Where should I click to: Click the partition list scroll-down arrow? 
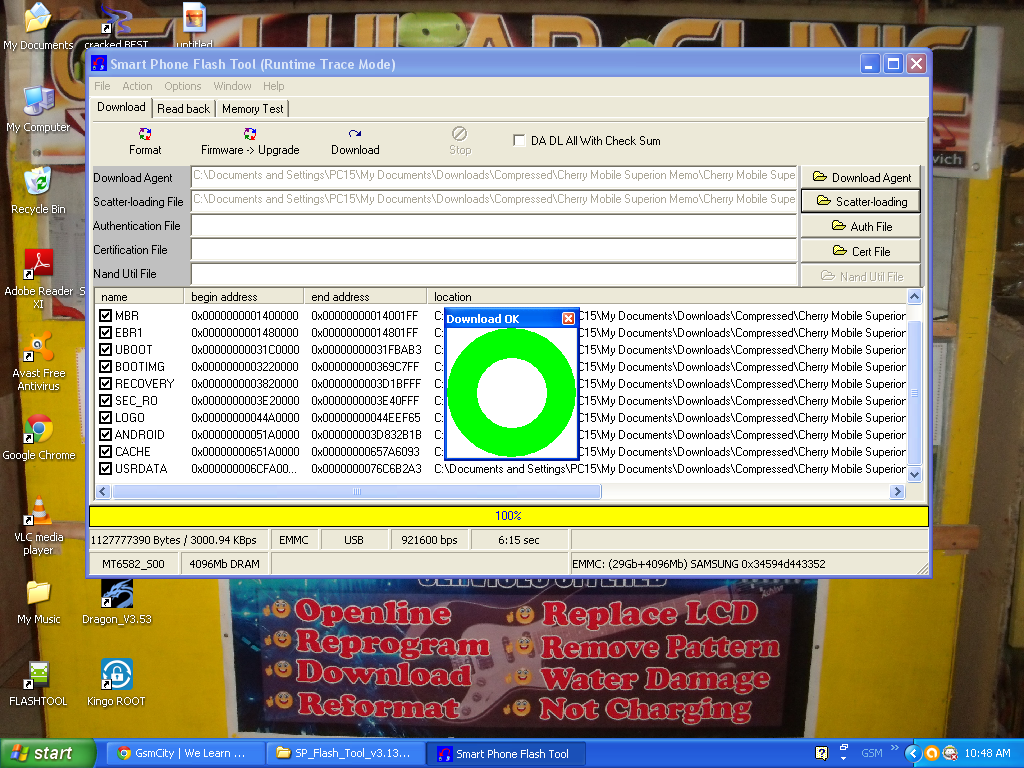tap(914, 475)
